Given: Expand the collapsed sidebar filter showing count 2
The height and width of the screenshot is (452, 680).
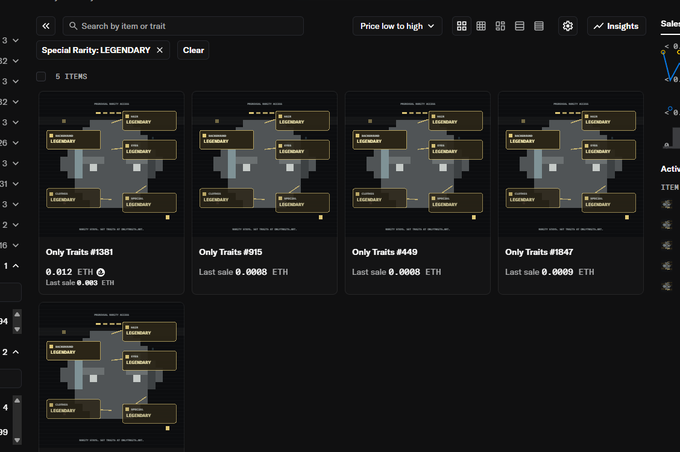Looking at the screenshot, I should 16,225.
